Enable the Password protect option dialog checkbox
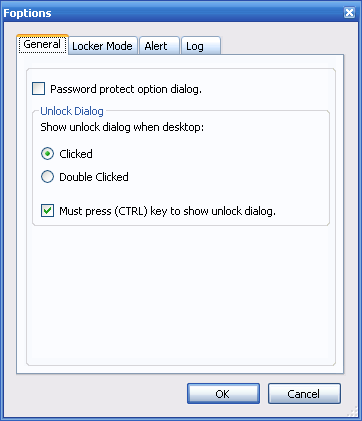 pyautogui.click(x=39, y=89)
